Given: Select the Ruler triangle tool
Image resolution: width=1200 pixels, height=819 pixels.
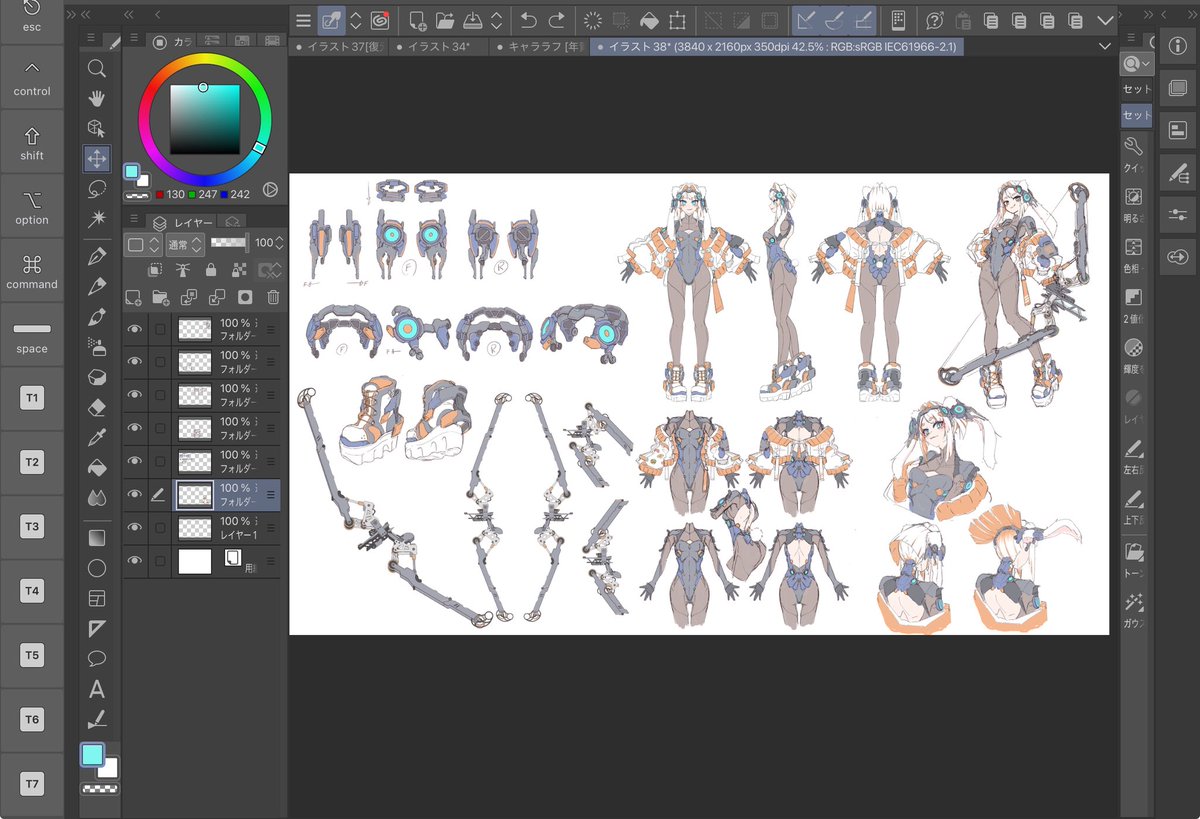Looking at the screenshot, I should pyautogui.click(x=97, y=628).
